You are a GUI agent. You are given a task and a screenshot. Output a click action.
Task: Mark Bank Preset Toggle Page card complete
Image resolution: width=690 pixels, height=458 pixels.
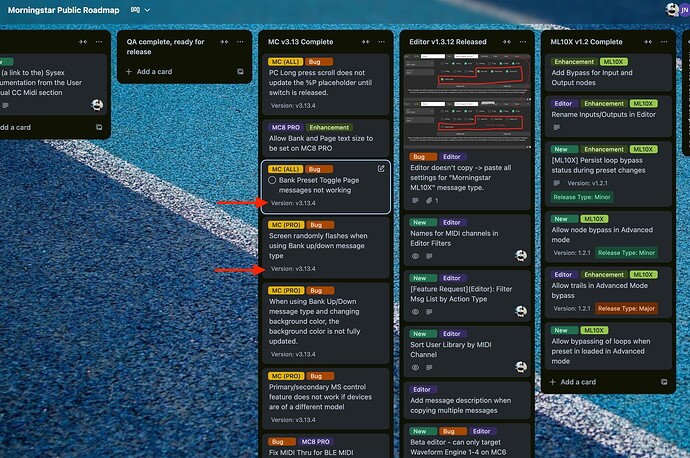click(x=272, y=180)
